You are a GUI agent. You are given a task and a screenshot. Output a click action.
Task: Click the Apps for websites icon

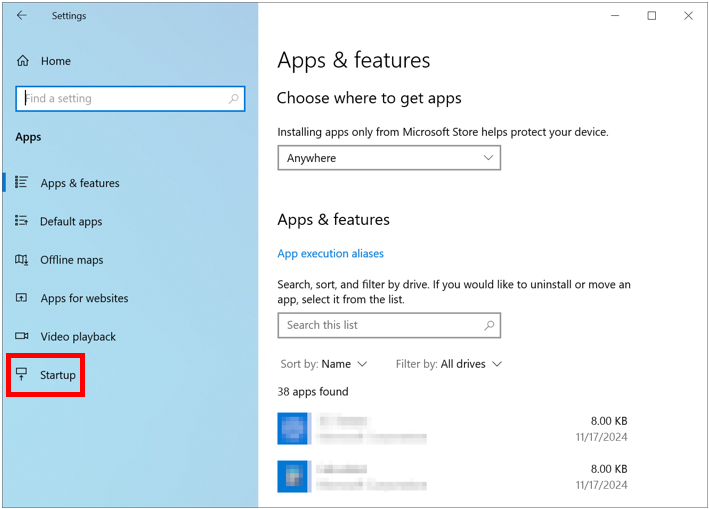(x=21, y=297)
